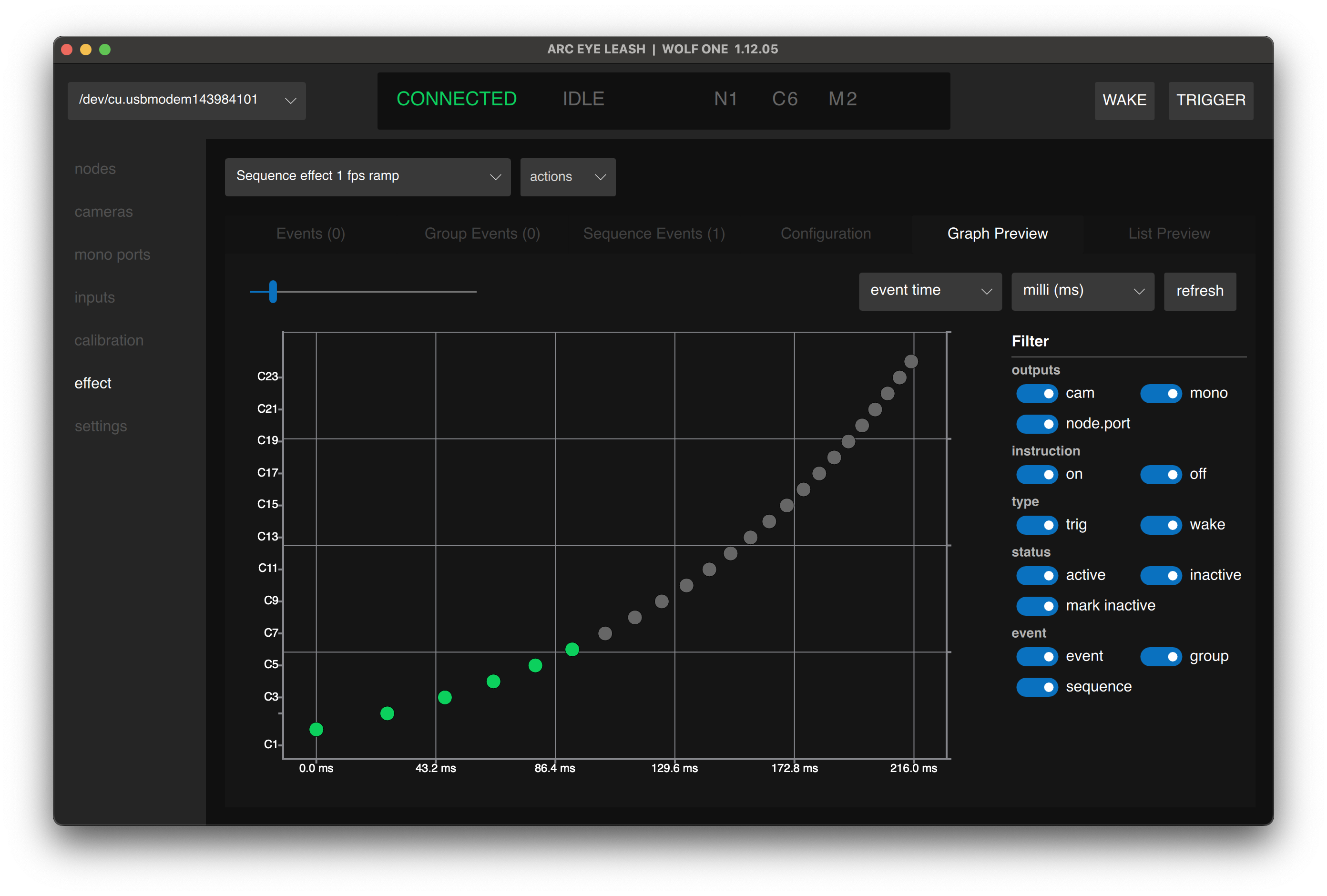
Task: Disable the mono outputs filter
Action: 1160,394
